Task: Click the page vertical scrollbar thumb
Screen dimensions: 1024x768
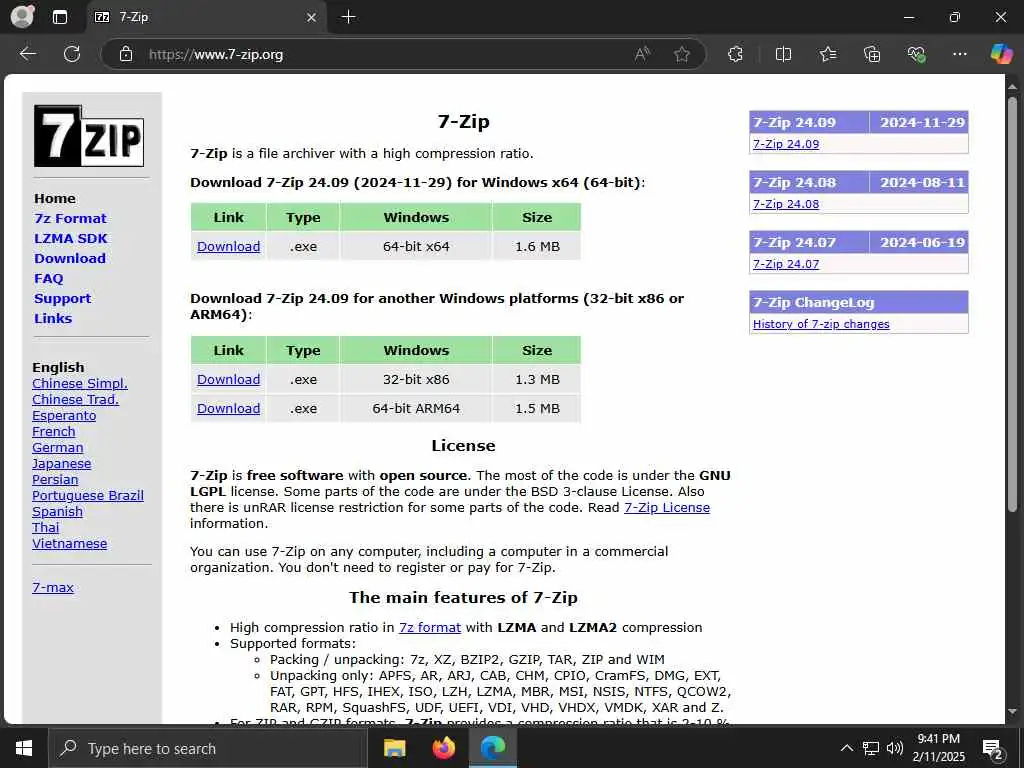Action: 1012,304
